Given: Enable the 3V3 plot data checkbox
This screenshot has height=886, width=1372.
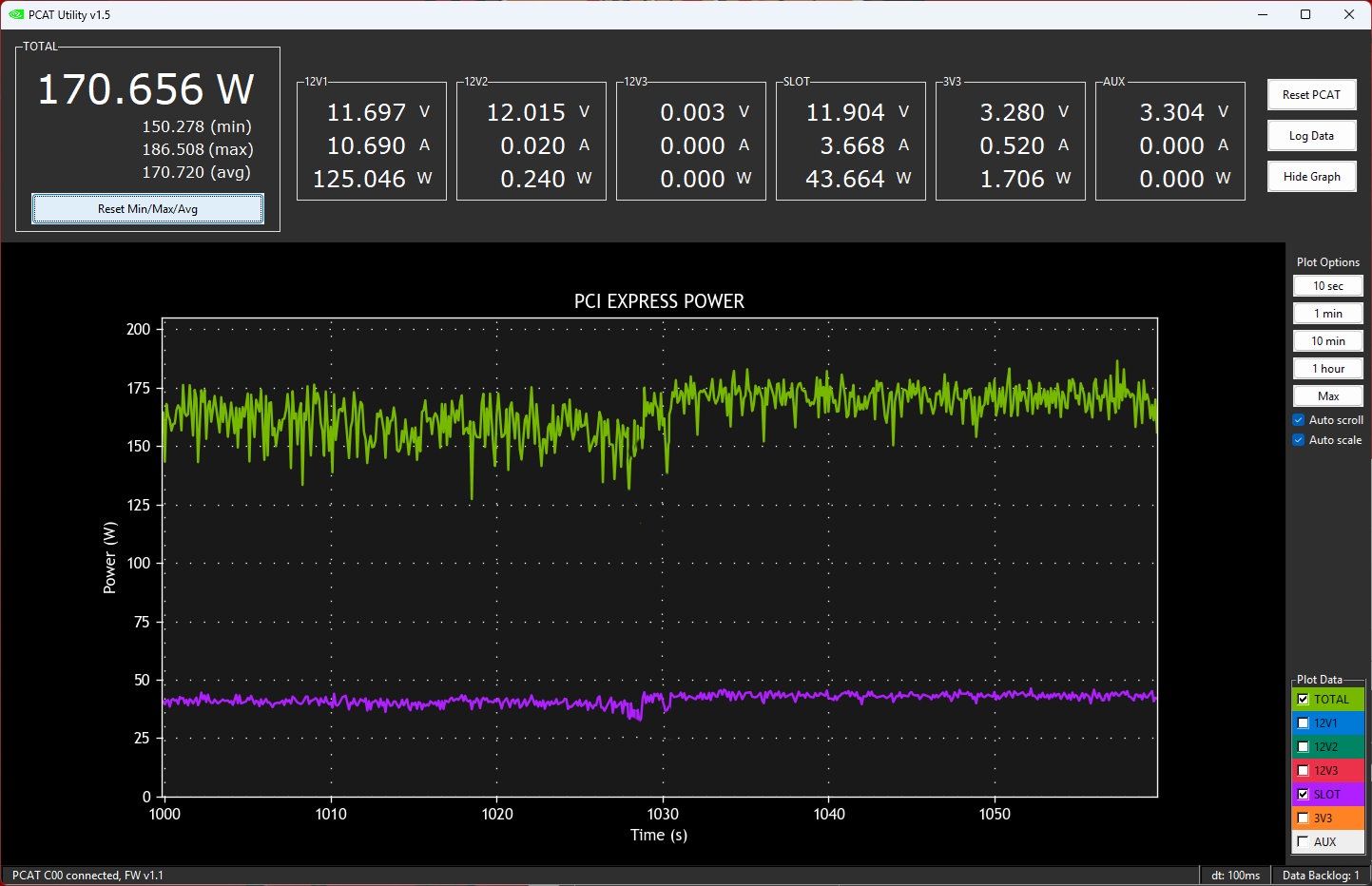Looking at the screenshot, I should click(x=1303, y=818).
